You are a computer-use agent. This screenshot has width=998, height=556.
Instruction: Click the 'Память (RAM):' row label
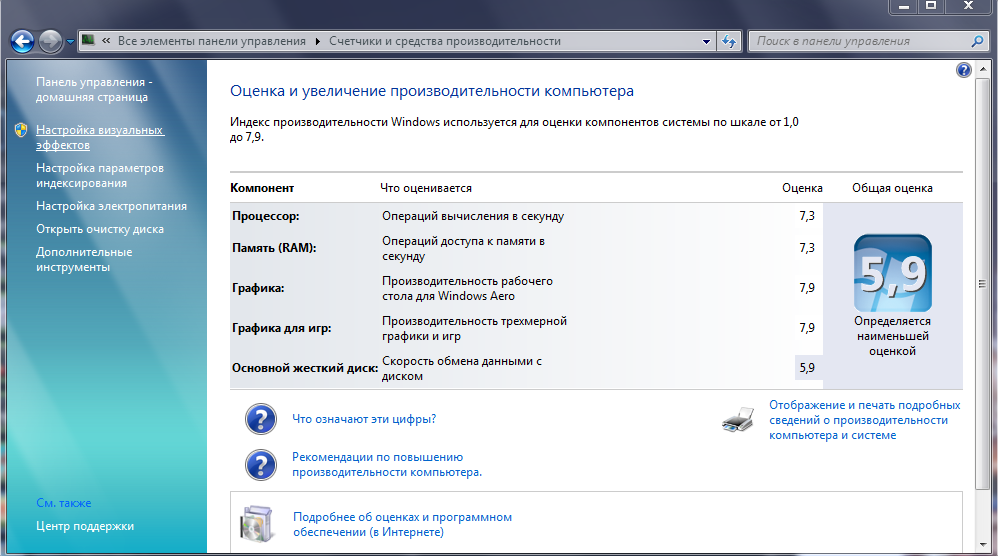tap(274, 248)
